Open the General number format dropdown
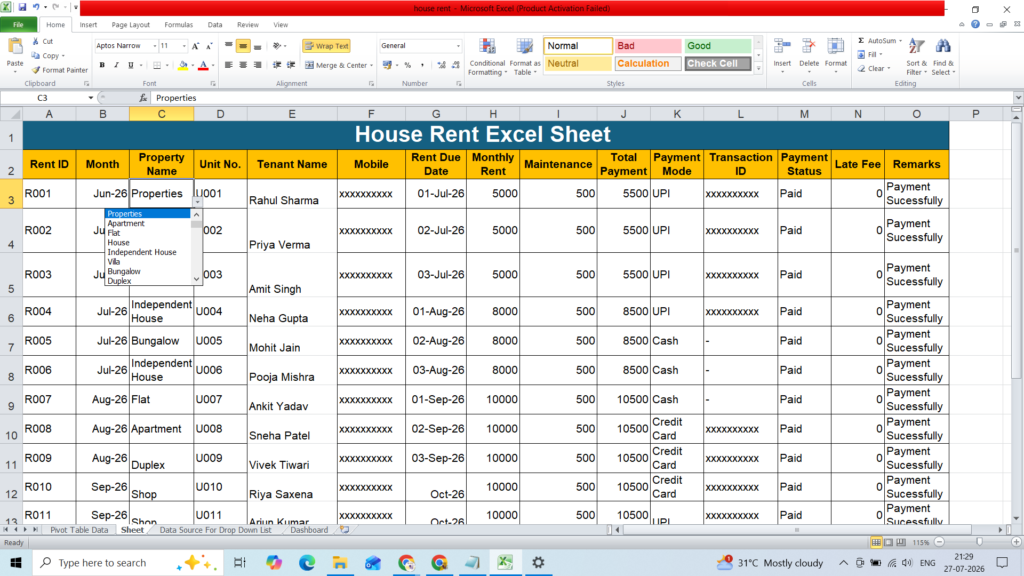The image size is (1024, 576). (x=458, y=46)
